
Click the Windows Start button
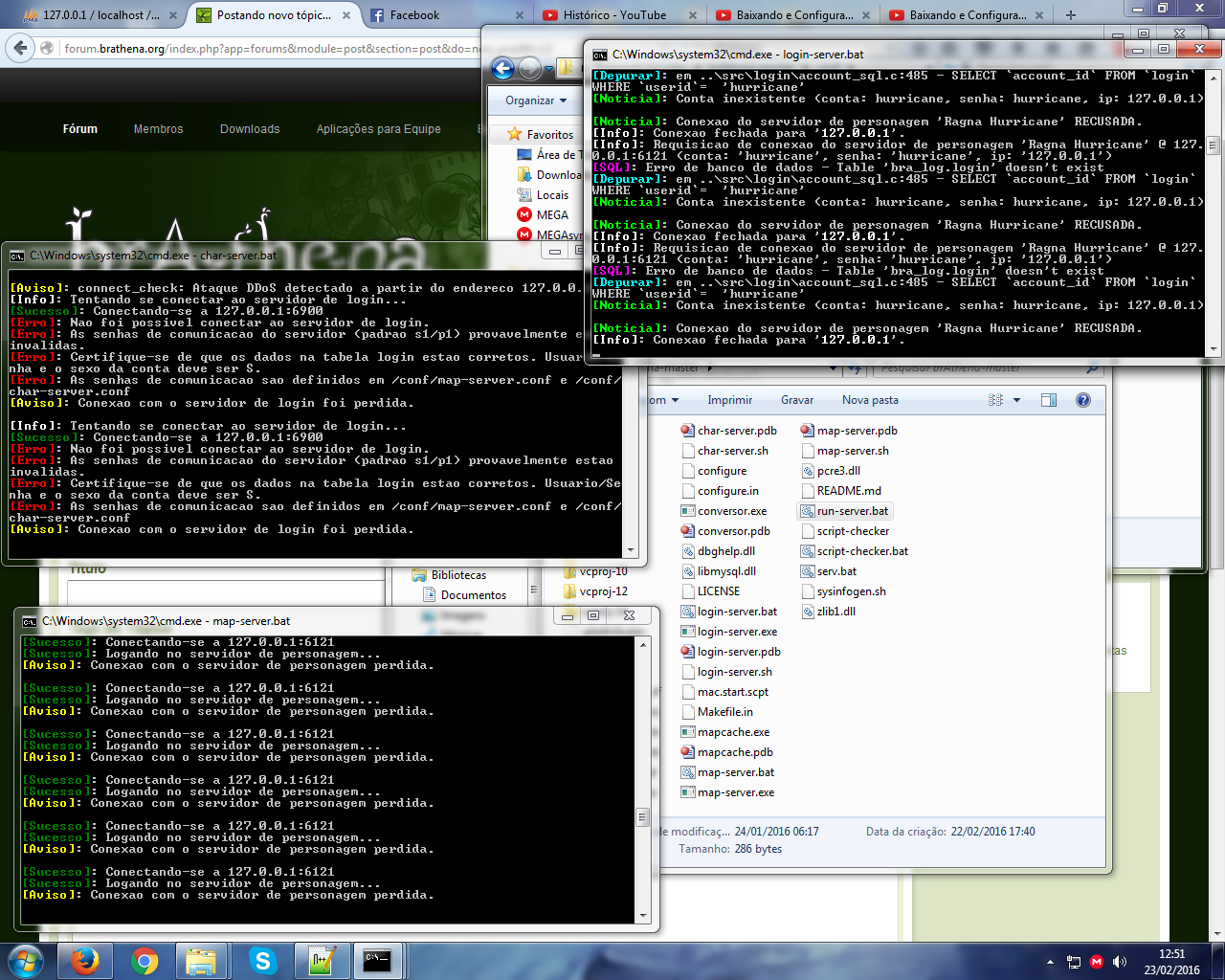25,961
